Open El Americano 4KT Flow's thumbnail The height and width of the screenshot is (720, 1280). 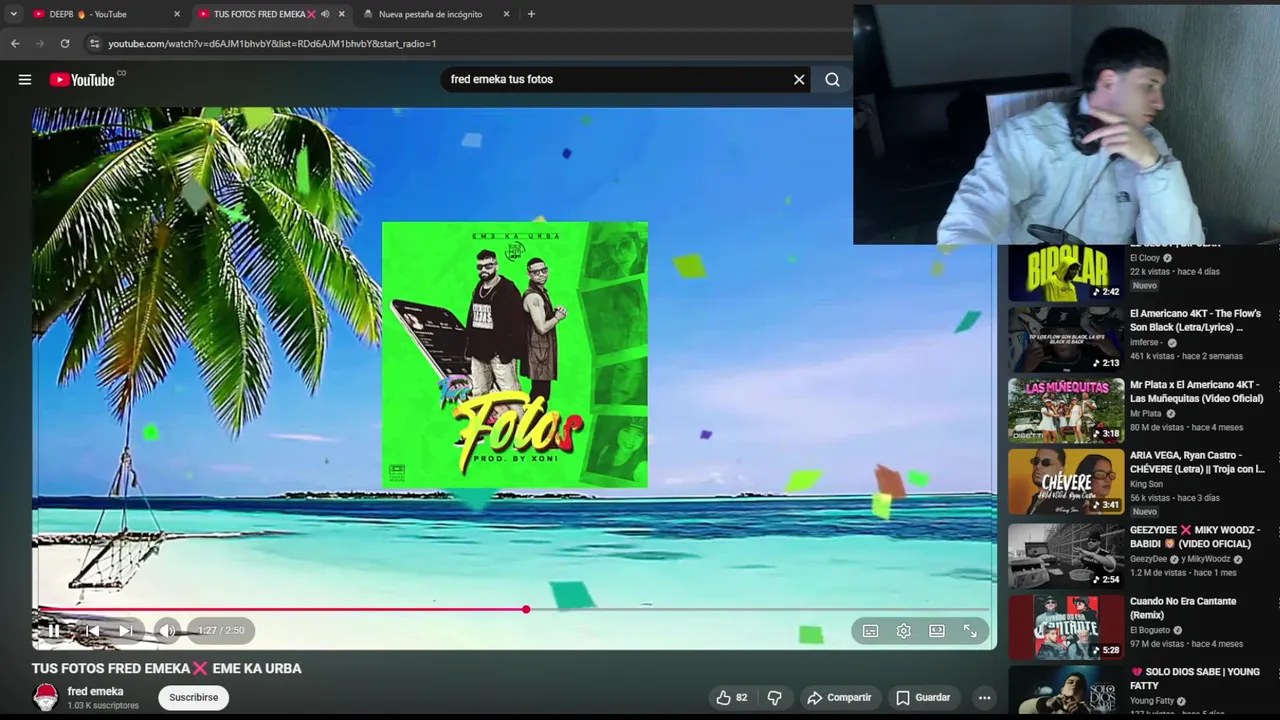pyautogui.click(x=1066, y=340)
